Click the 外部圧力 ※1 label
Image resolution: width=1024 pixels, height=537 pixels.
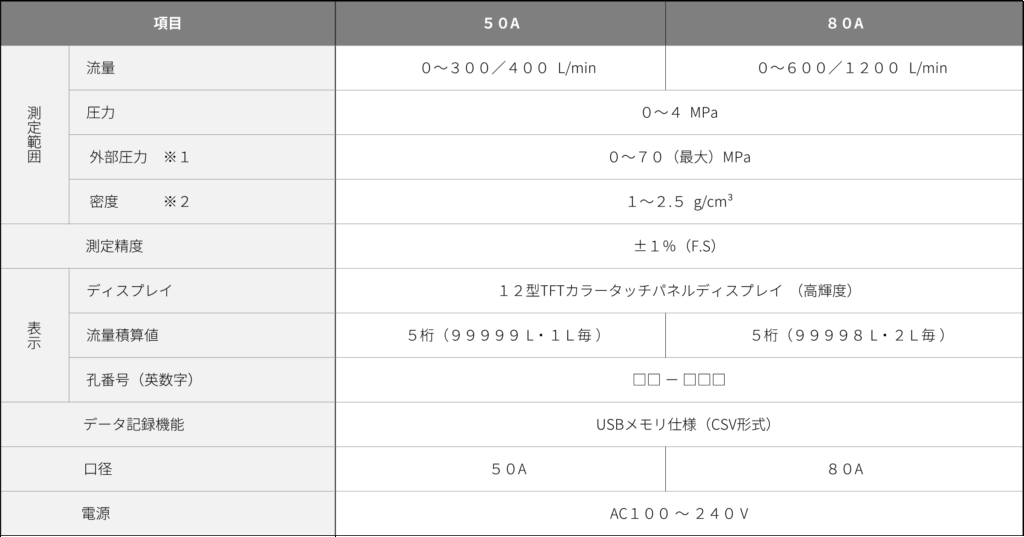139,157
